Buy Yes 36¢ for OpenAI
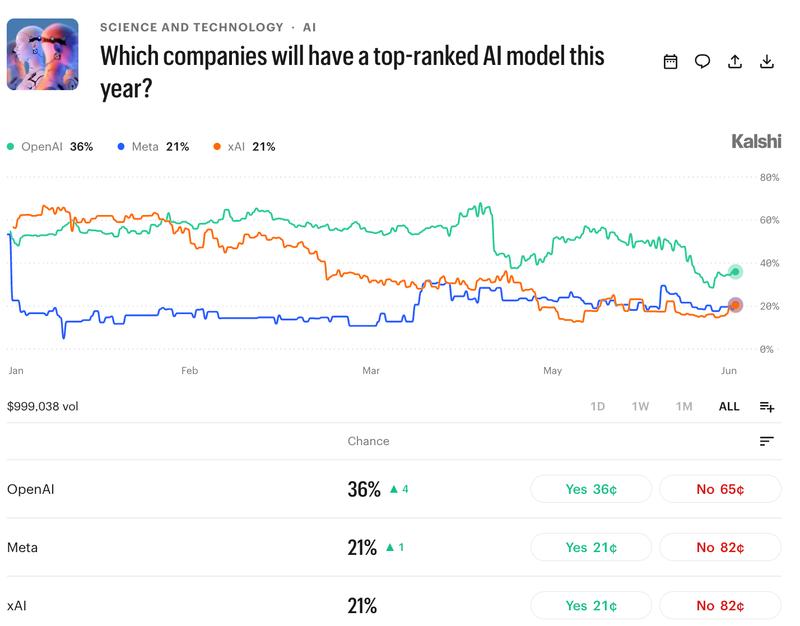Image resolution: width=800 pixels, height=626 pixels. (x=591, y=489)
